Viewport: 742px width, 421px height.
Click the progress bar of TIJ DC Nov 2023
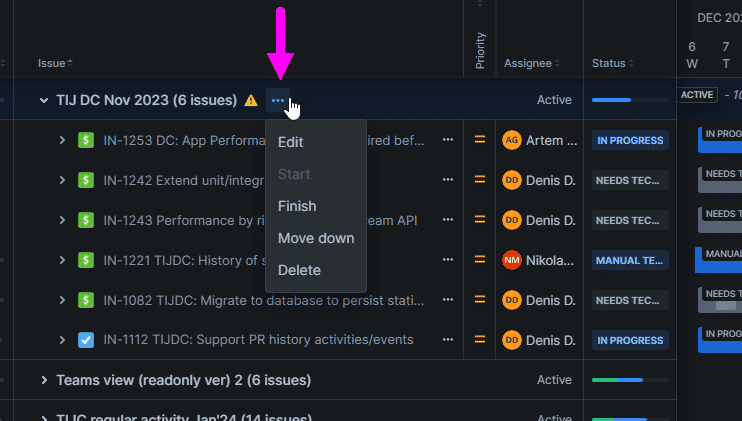pos(630,100)
